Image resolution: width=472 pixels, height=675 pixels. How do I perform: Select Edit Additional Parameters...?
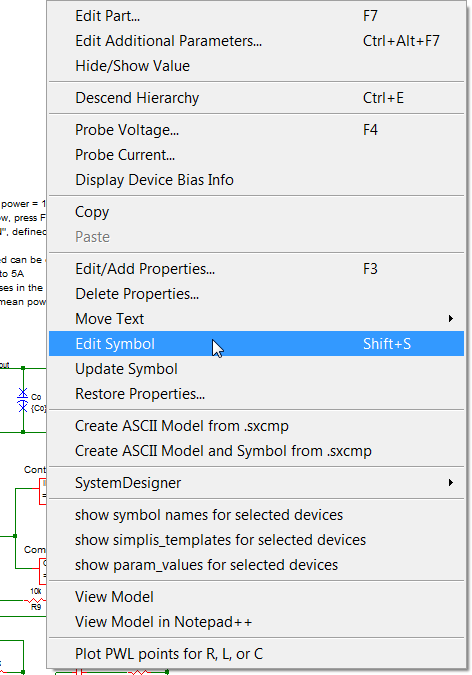pos(256,41)
